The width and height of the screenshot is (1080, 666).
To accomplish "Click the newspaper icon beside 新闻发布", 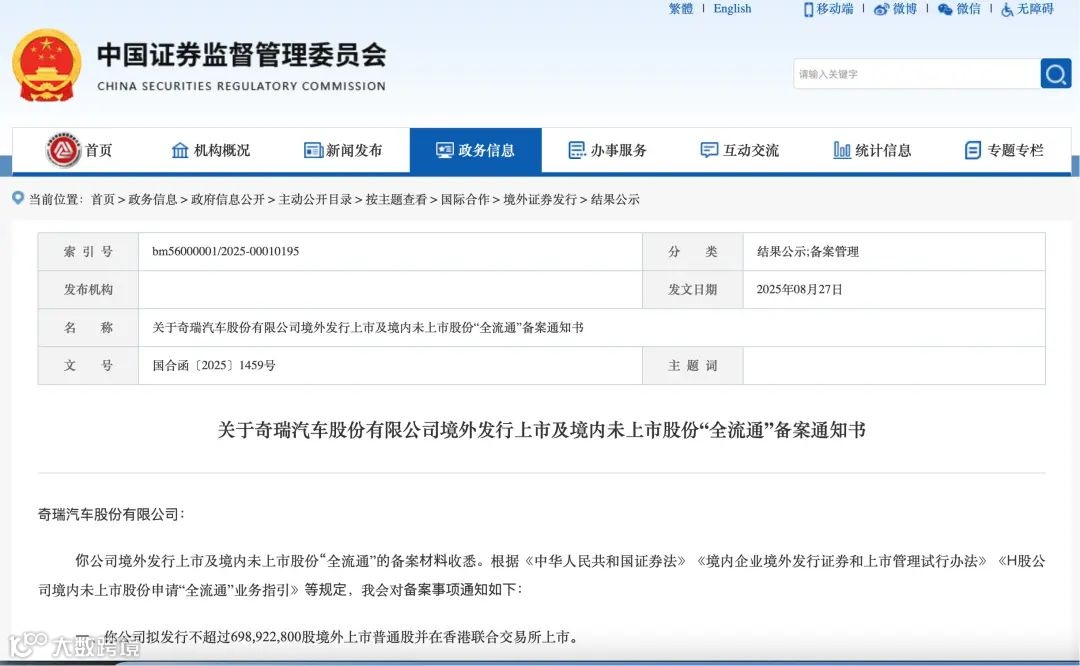I will (313, 150).
